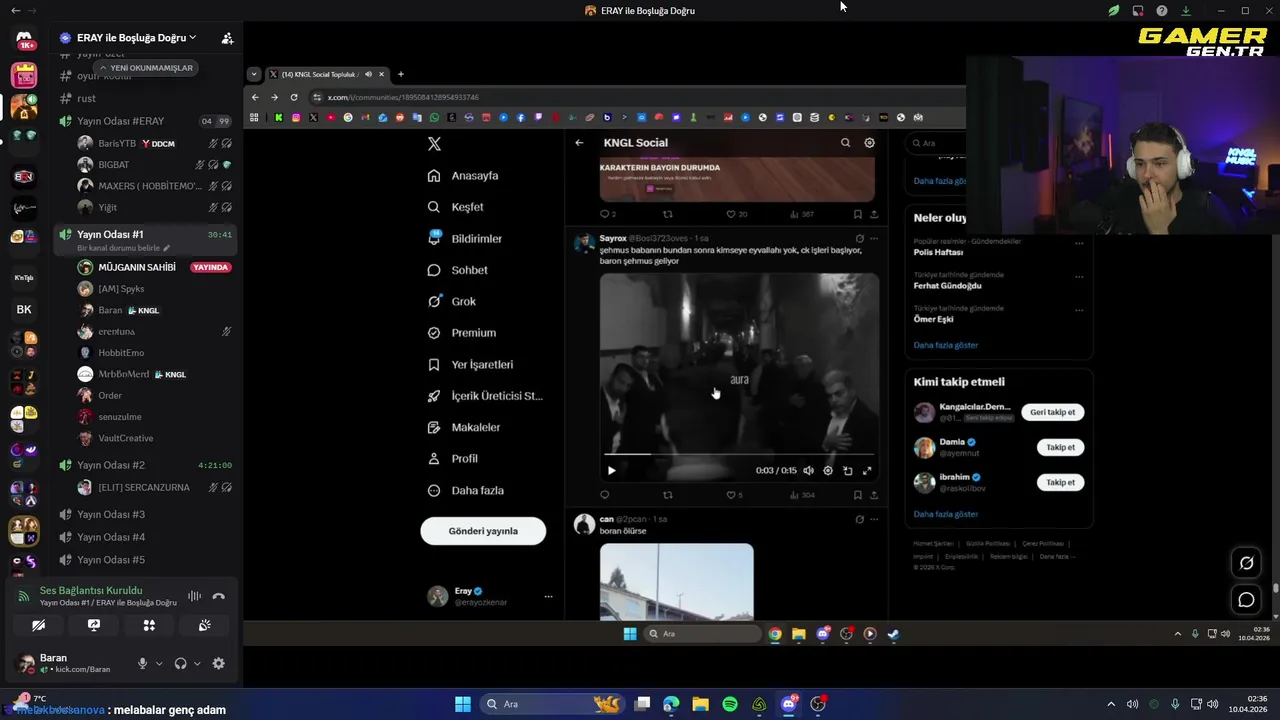Open more options on can's post
This screenshot has width=1280, height=720.
click(874, 520)
